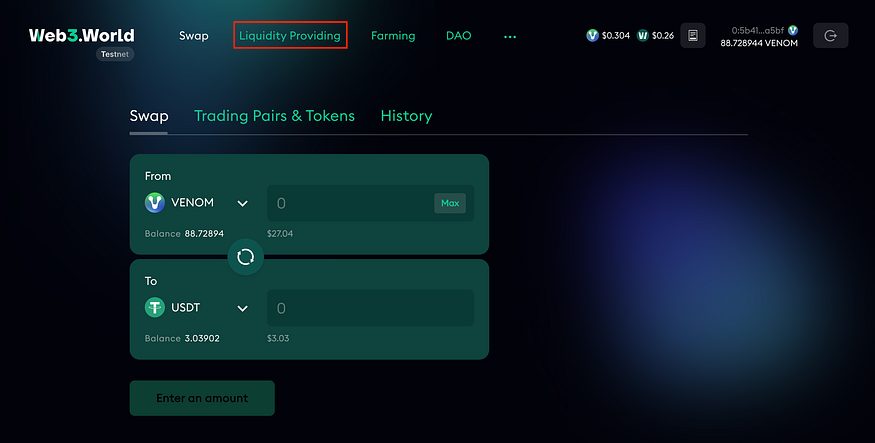Click the From amount input field
Image resolution: width=875 pixels, height=443 pixels.
tap(370, 203)
